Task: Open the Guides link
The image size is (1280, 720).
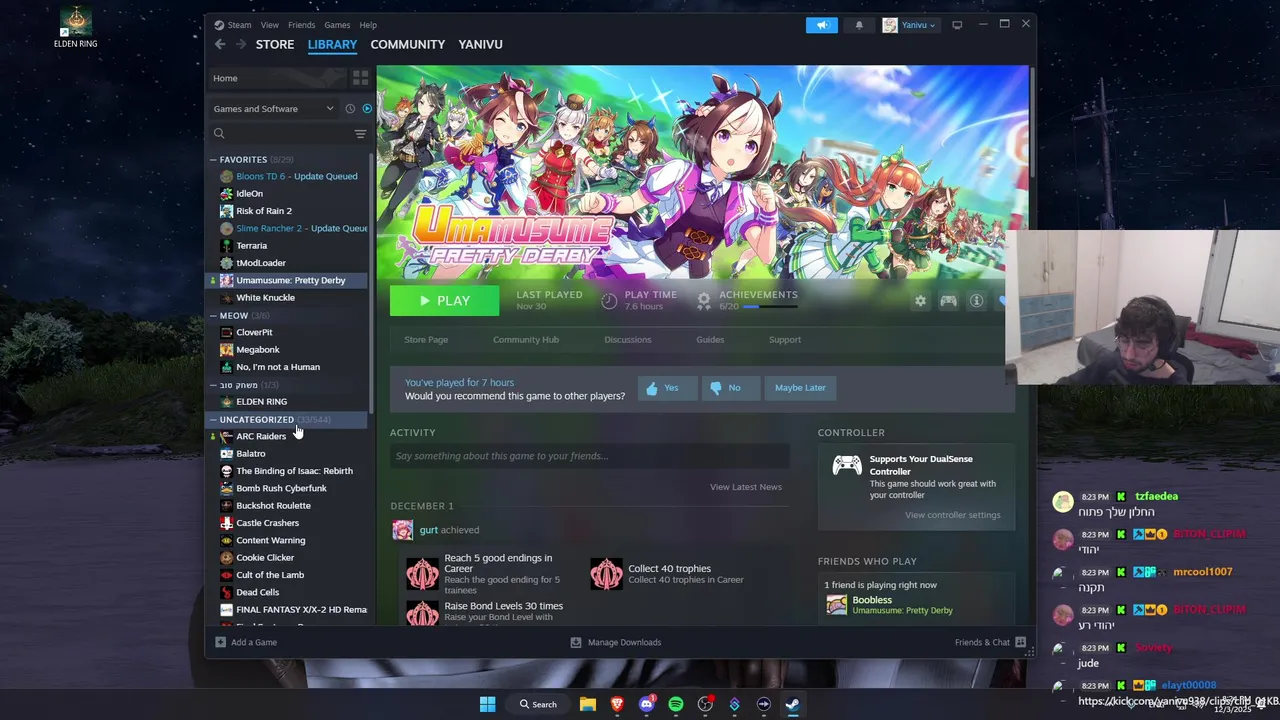Action: pyautogui.click(x=710, y=340)
